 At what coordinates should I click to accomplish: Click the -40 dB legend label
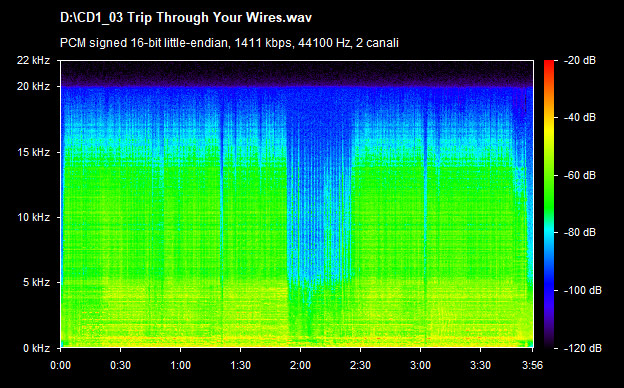pyautogui.click(x=580, y=117)
